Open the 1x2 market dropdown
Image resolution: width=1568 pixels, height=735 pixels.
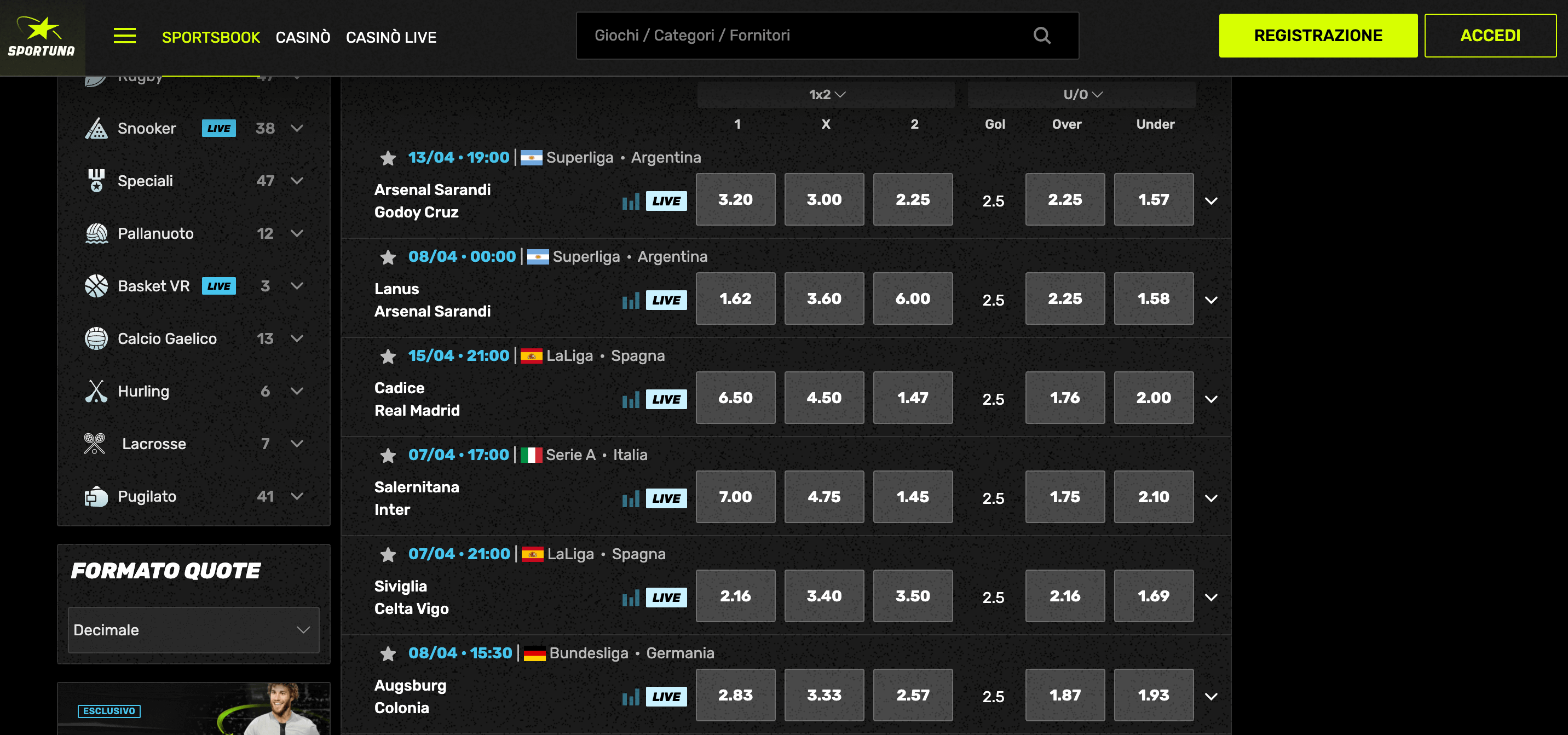826,94
